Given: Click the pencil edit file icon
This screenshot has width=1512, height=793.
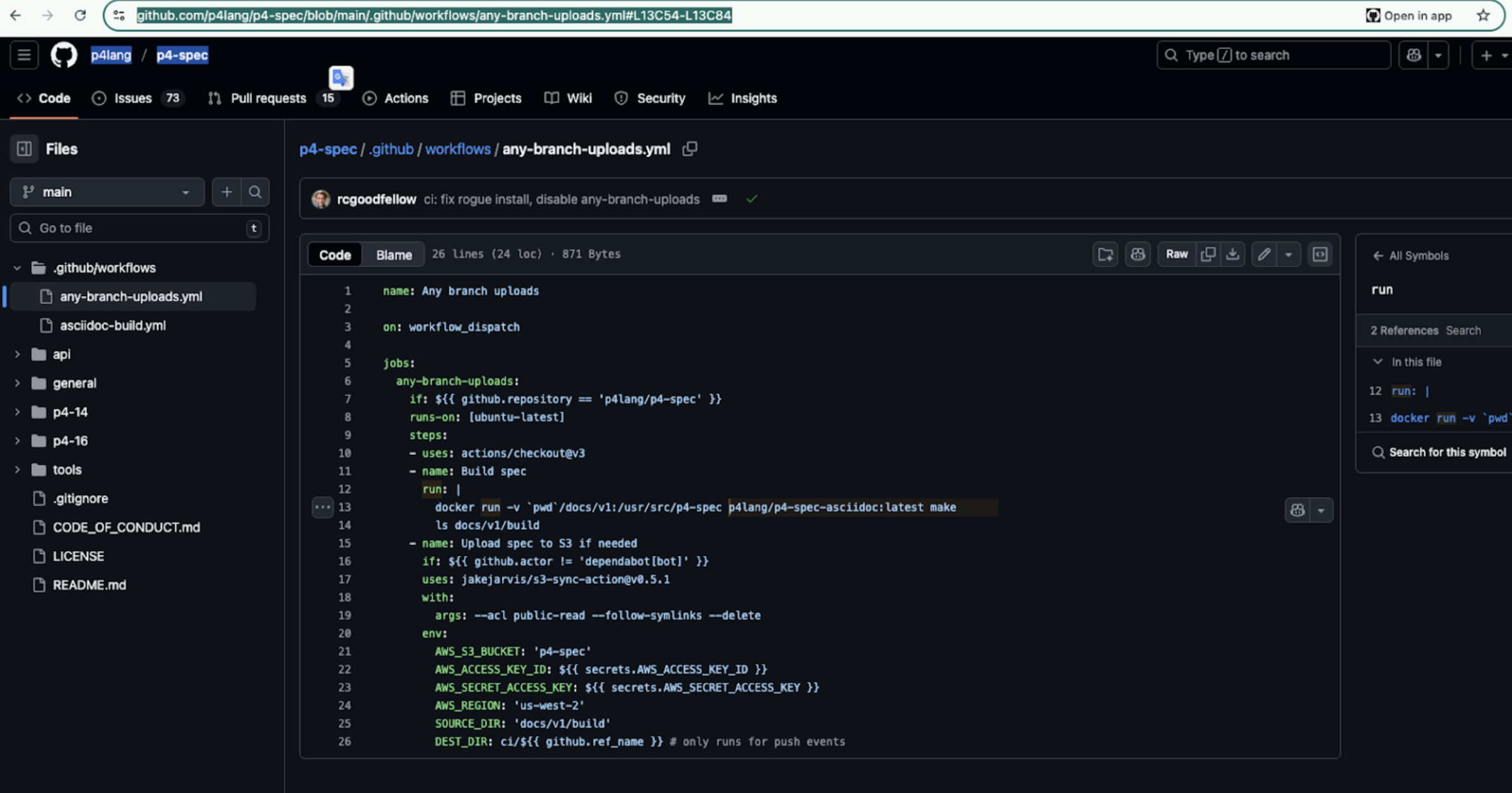Looking at the screenshot, I should tap(1264, 254).
